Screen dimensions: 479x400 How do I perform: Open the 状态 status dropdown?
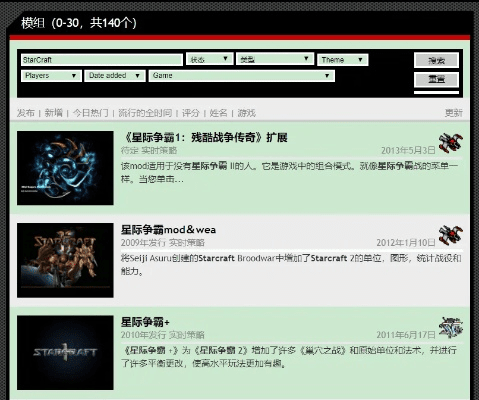tap(209, 60)
